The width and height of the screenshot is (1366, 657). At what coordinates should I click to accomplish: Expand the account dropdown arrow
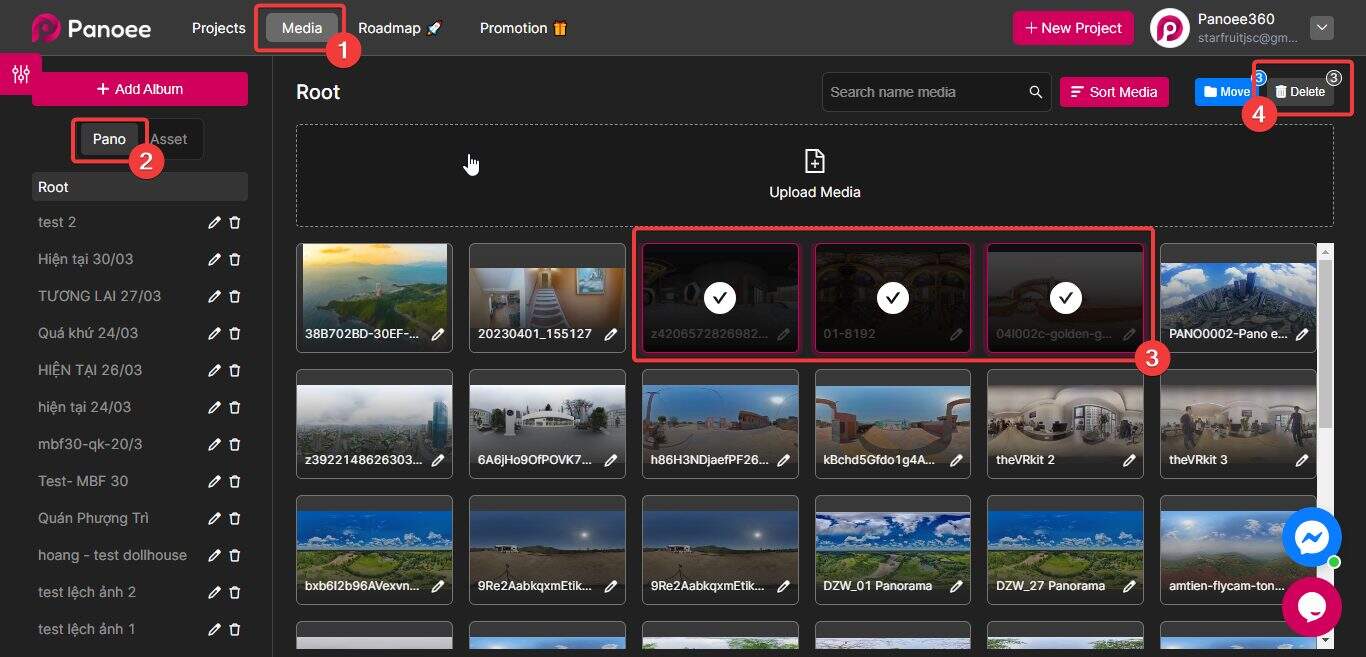coord(1322,28)
